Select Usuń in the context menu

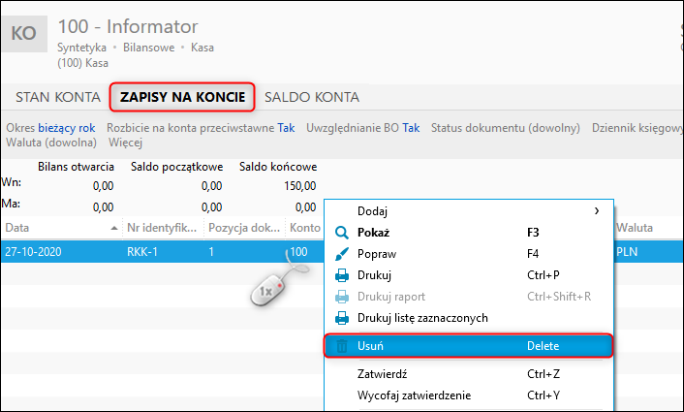click(469, 346)
